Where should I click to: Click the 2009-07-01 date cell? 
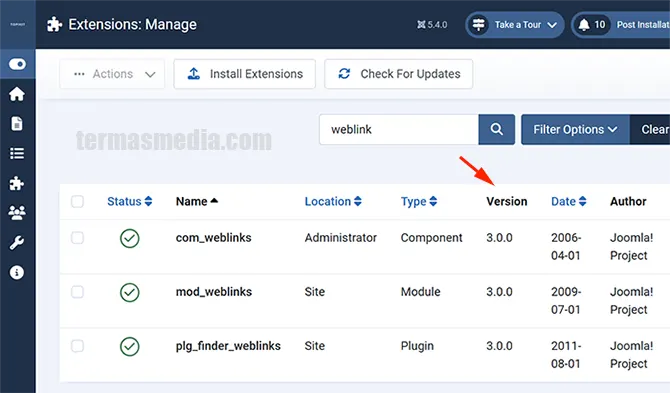point(566,301)
